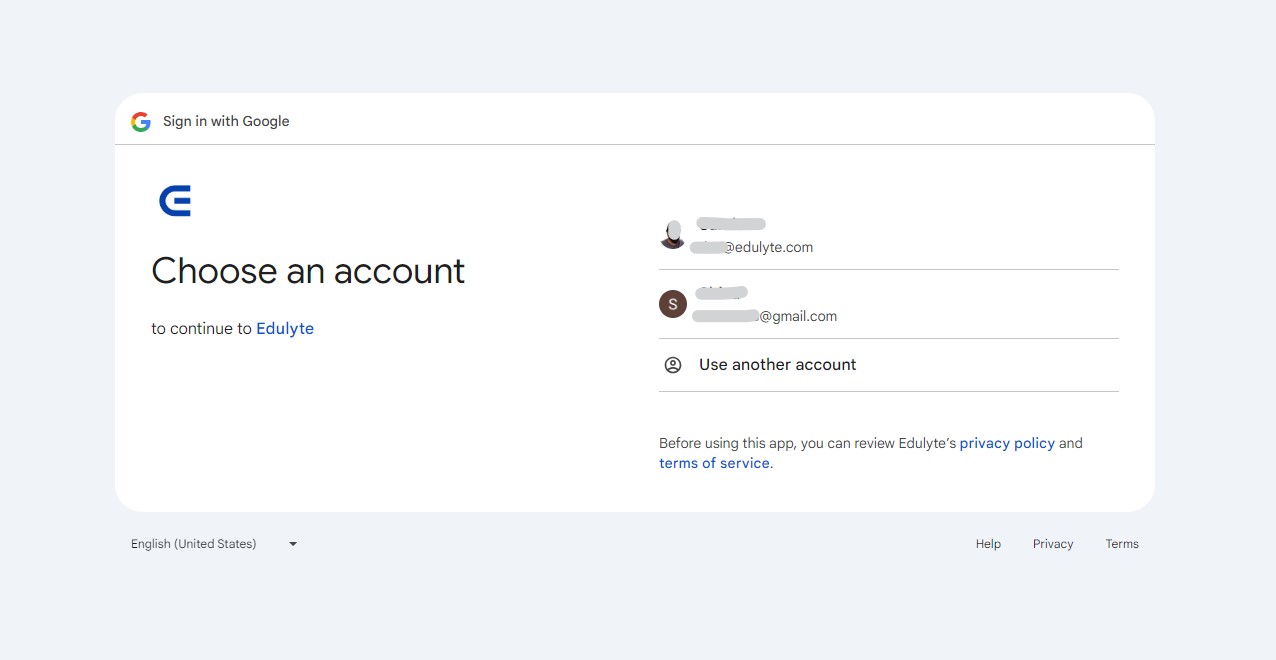Click the Sign in with Google header text

(x=226, y=121)
